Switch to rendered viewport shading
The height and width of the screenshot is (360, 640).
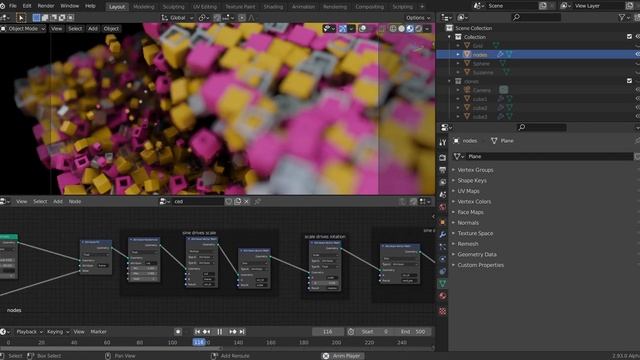[x=418, y=29]
